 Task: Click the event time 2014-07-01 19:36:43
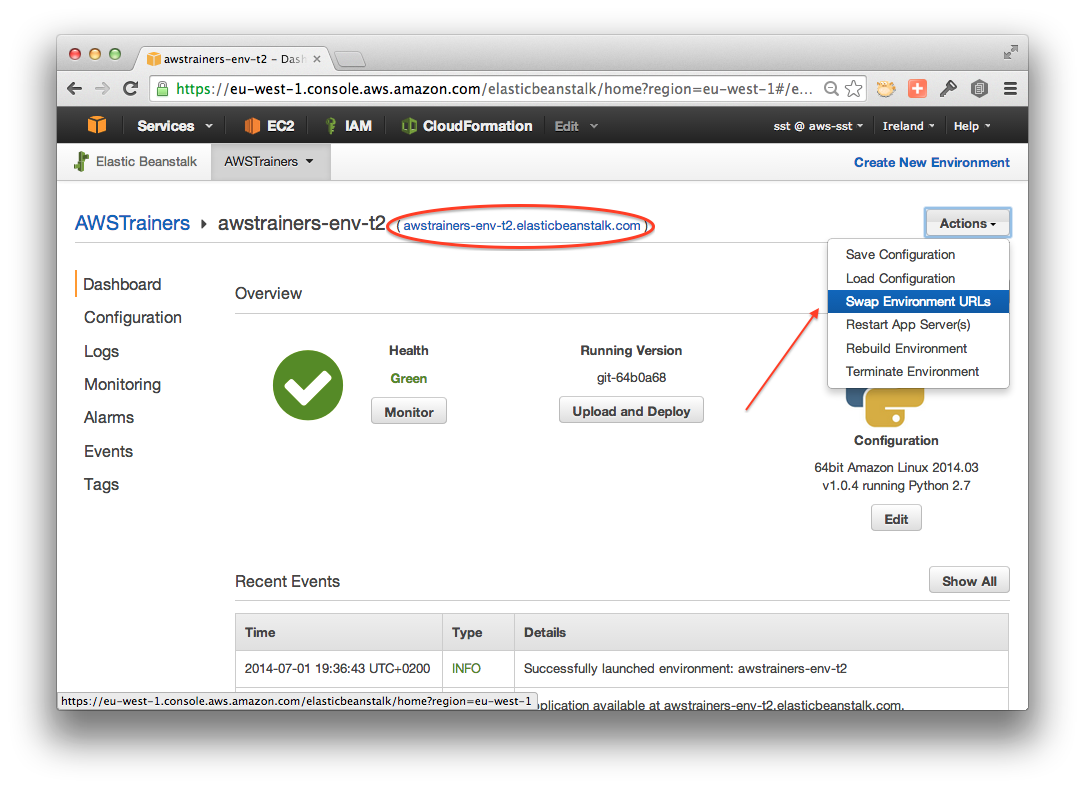coord(337,669)
